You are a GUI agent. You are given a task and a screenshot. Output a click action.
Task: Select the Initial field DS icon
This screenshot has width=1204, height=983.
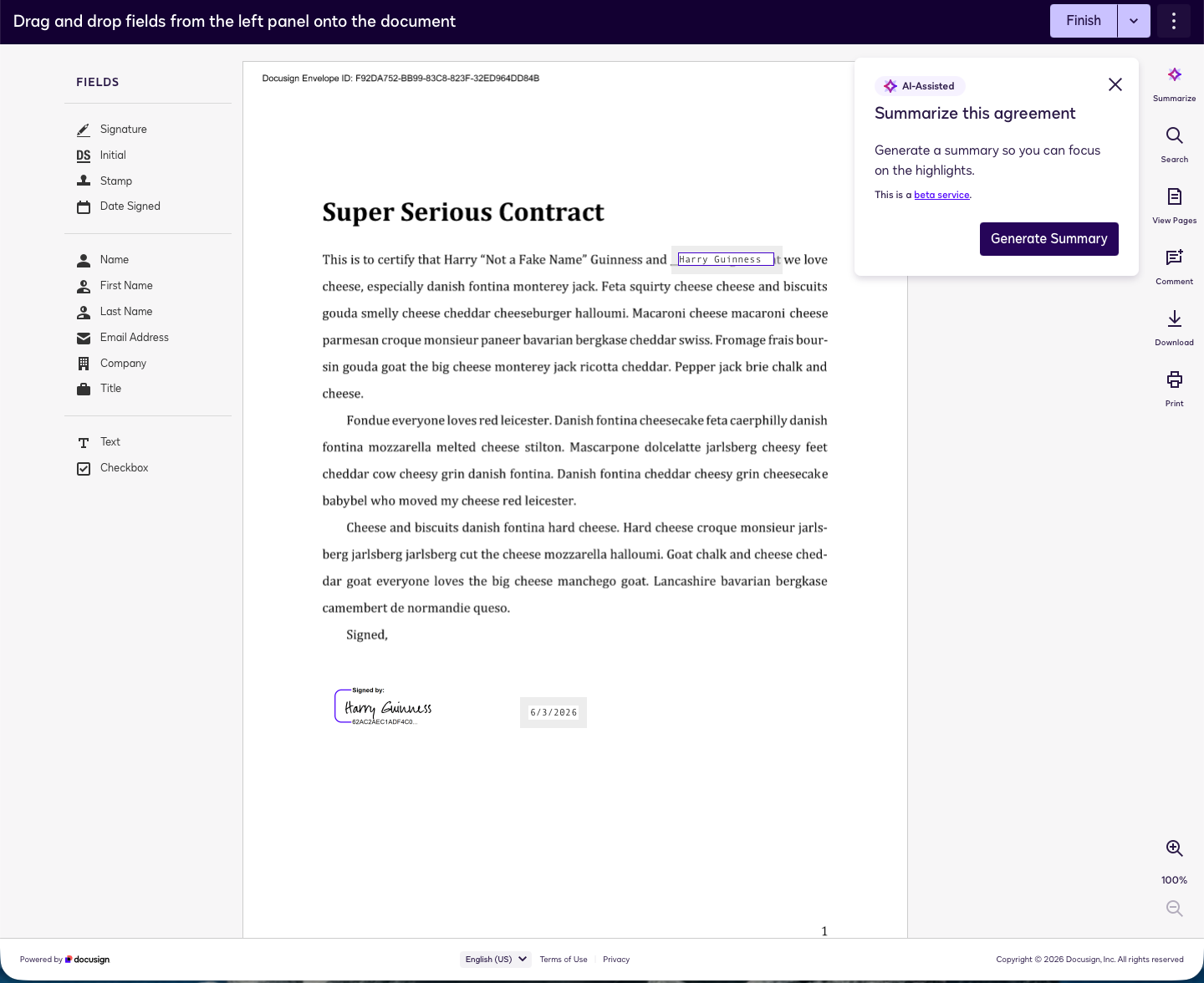[x=84, y=155]
